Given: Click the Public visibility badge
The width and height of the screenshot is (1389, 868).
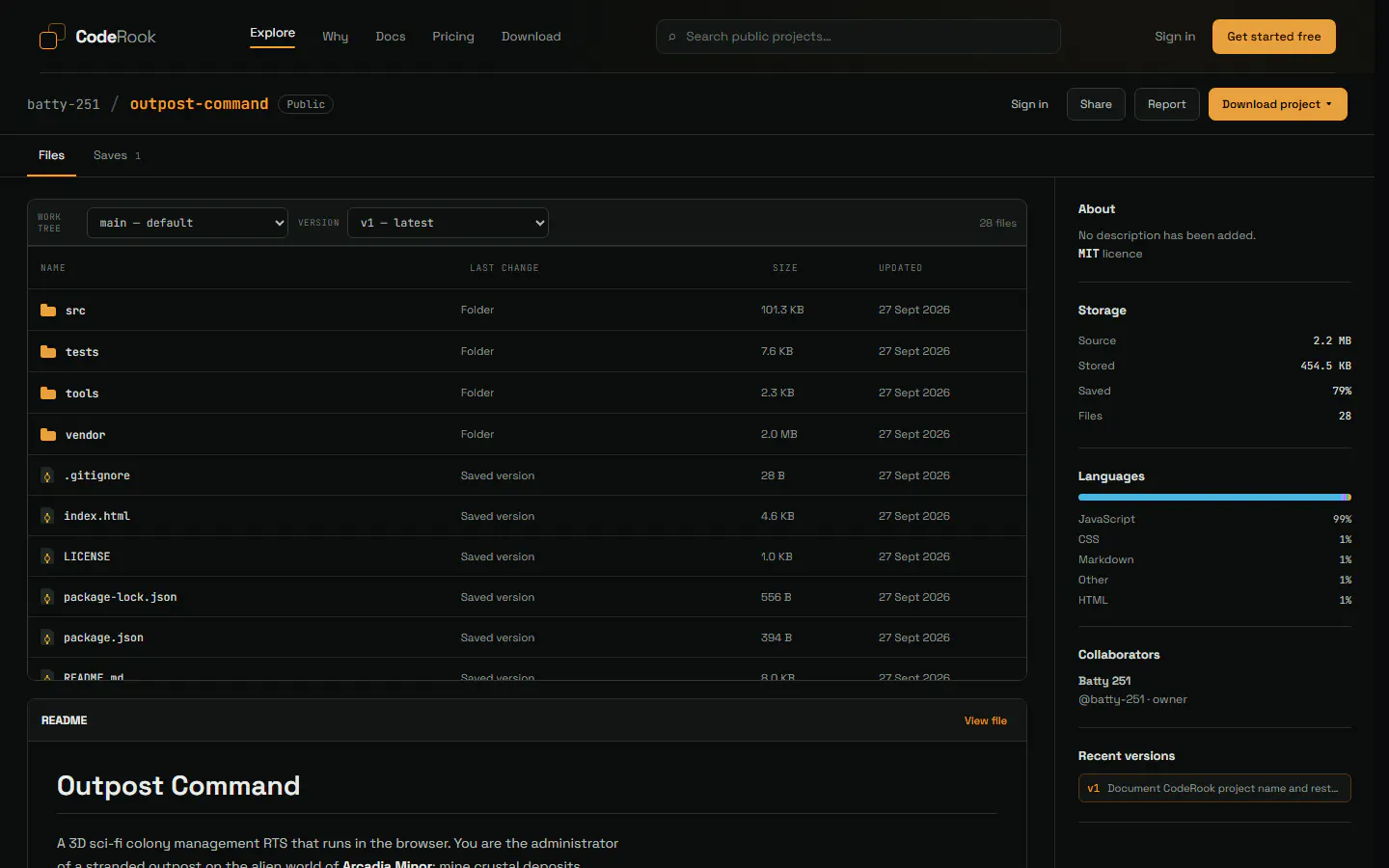Looking at the screenshot, I should coord(306,104).
